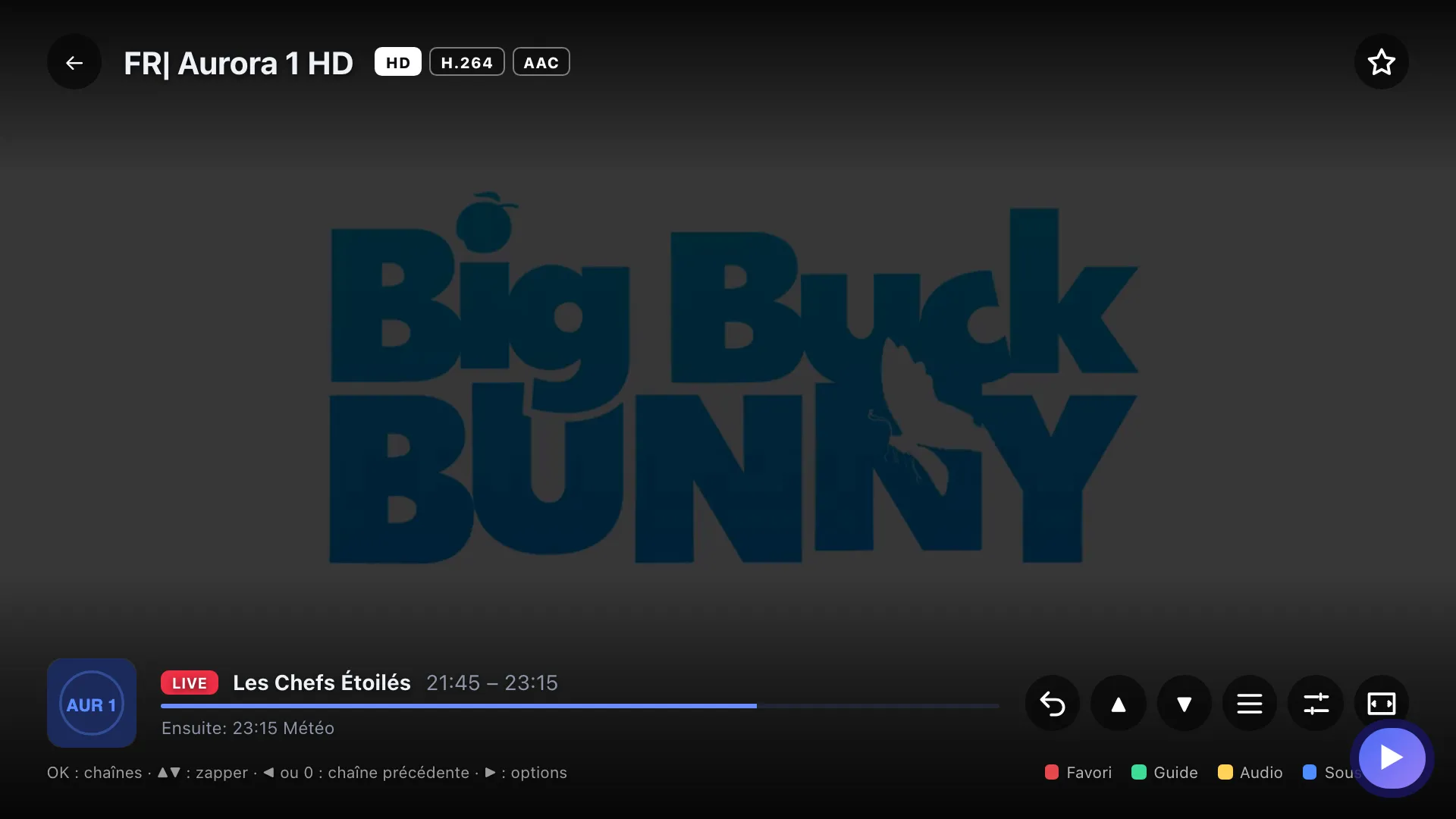Click the program progress bar
This screenshot has height=819, width=1456.
pyautogui.click(x=580, y=706)
